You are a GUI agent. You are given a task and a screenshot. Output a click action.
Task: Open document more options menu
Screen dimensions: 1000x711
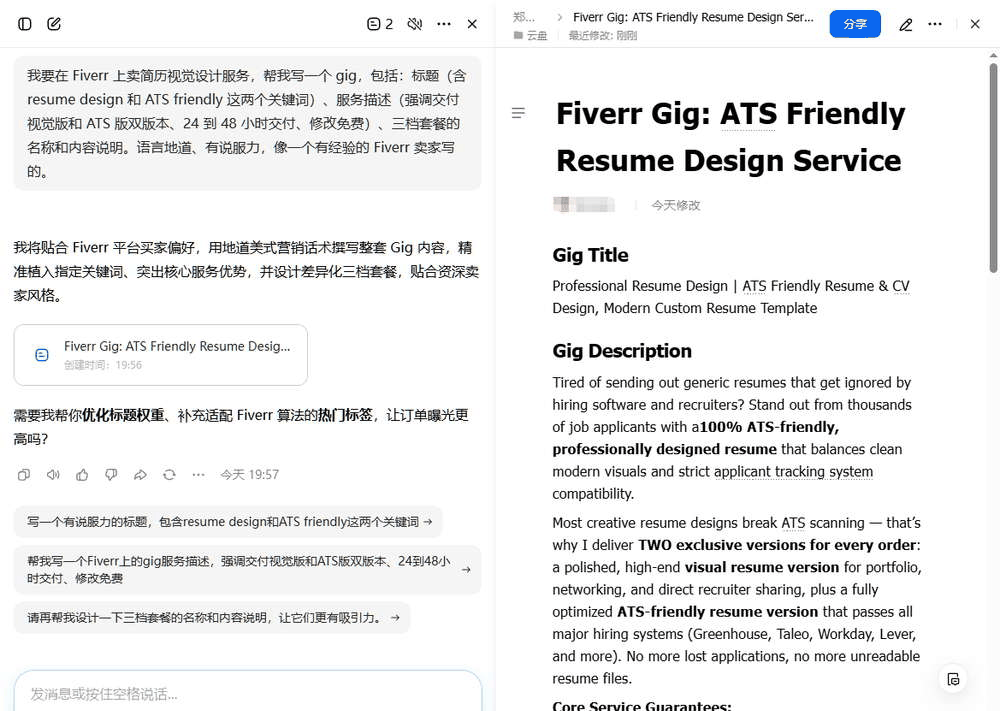tap(935, 24)
